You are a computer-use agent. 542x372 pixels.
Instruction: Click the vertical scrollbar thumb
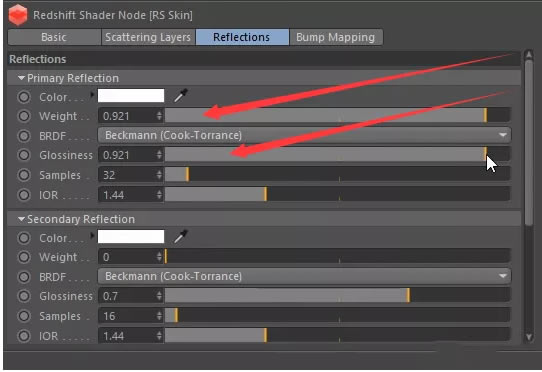(529, 143)
